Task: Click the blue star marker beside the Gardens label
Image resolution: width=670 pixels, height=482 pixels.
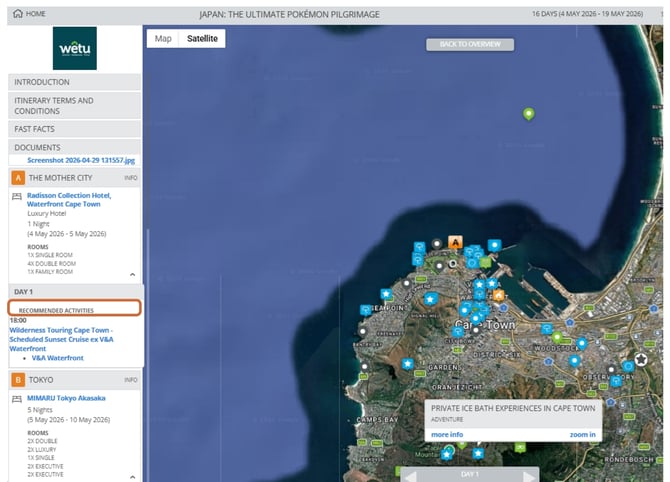Action: coord(408,364)
